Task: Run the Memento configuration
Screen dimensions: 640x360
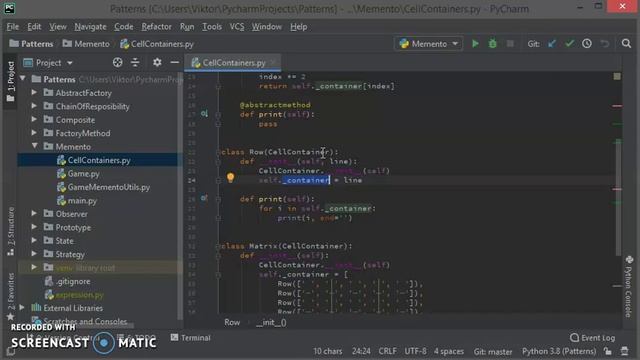Action: 475,44
